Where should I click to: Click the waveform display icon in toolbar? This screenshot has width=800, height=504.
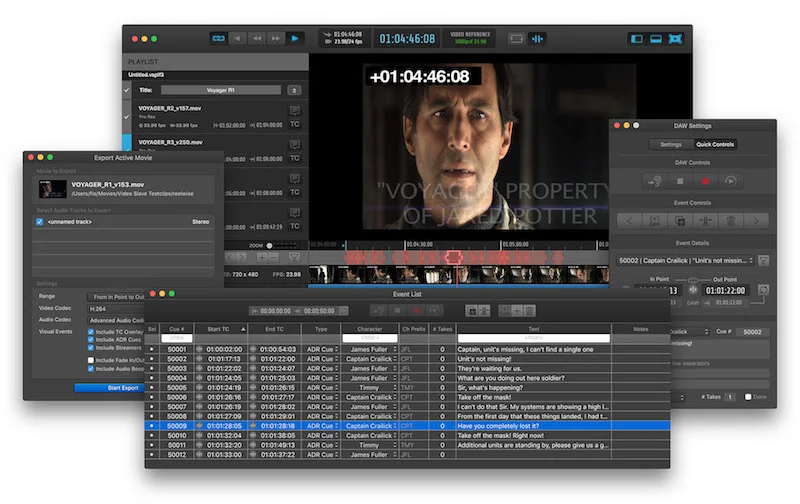537,39
